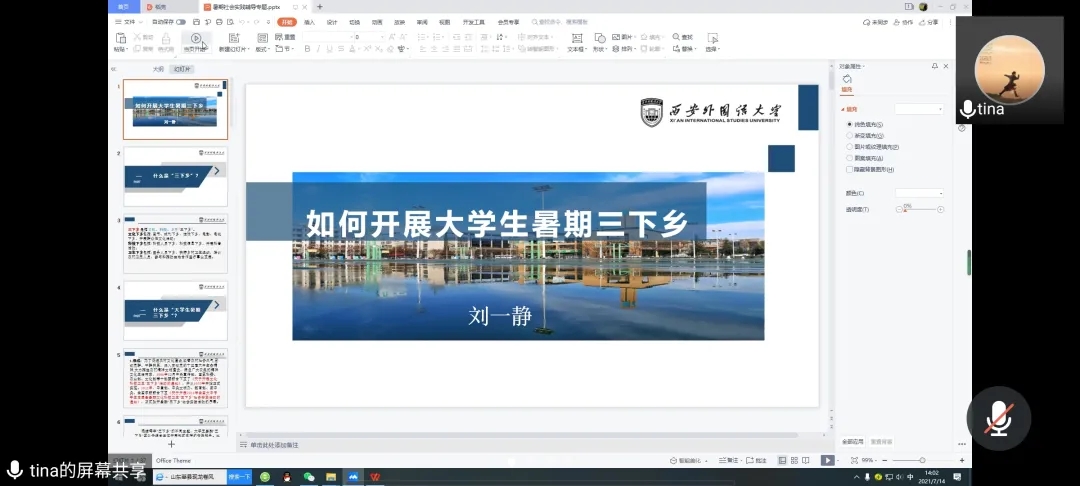Toggle the auto-save switch
Screen dimensions: 1080x486
pos(180,21)
